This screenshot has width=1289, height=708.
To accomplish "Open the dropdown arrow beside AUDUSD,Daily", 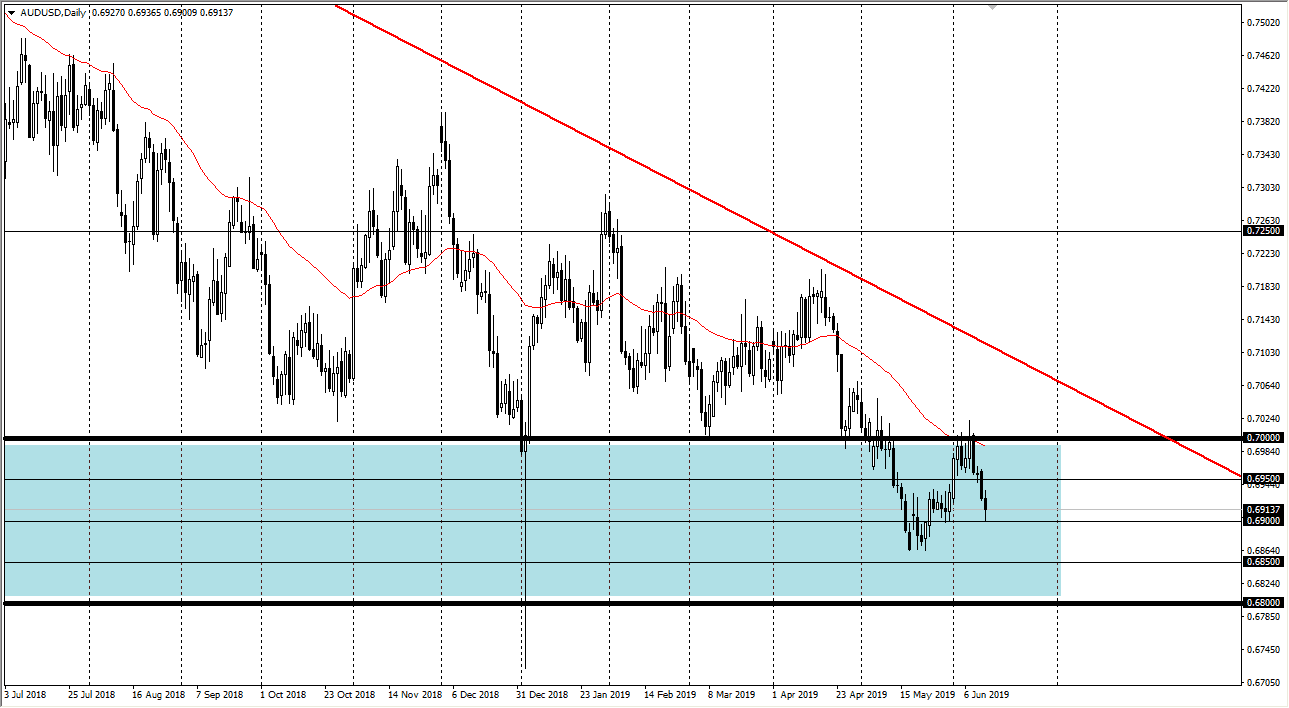I will coord(11,11).
